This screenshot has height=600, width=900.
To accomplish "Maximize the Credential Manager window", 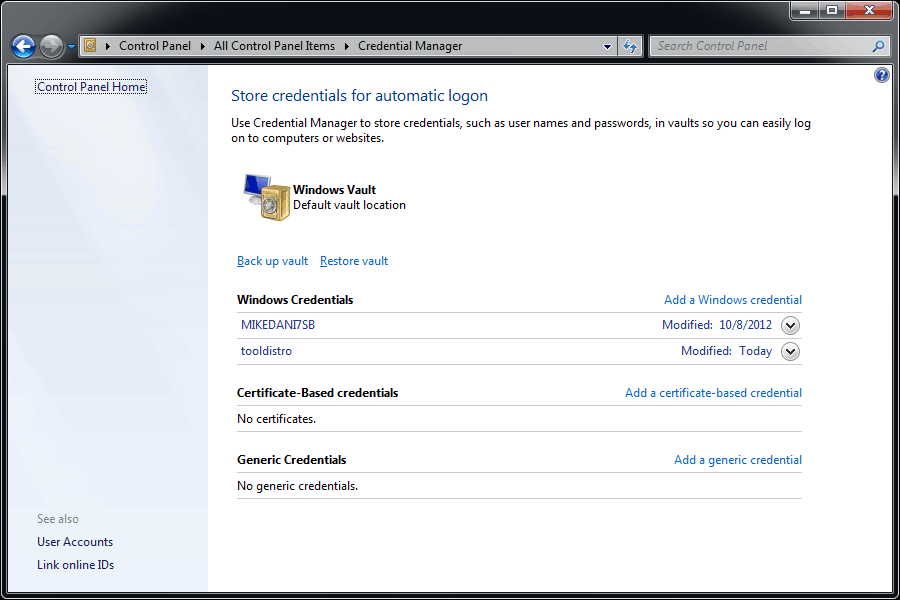I will (x=832, y=10).
